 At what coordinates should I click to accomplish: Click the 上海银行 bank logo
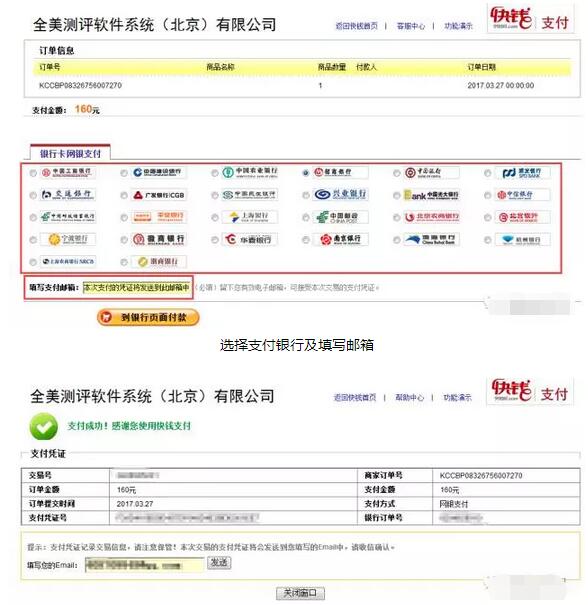[x=250, y=217]
